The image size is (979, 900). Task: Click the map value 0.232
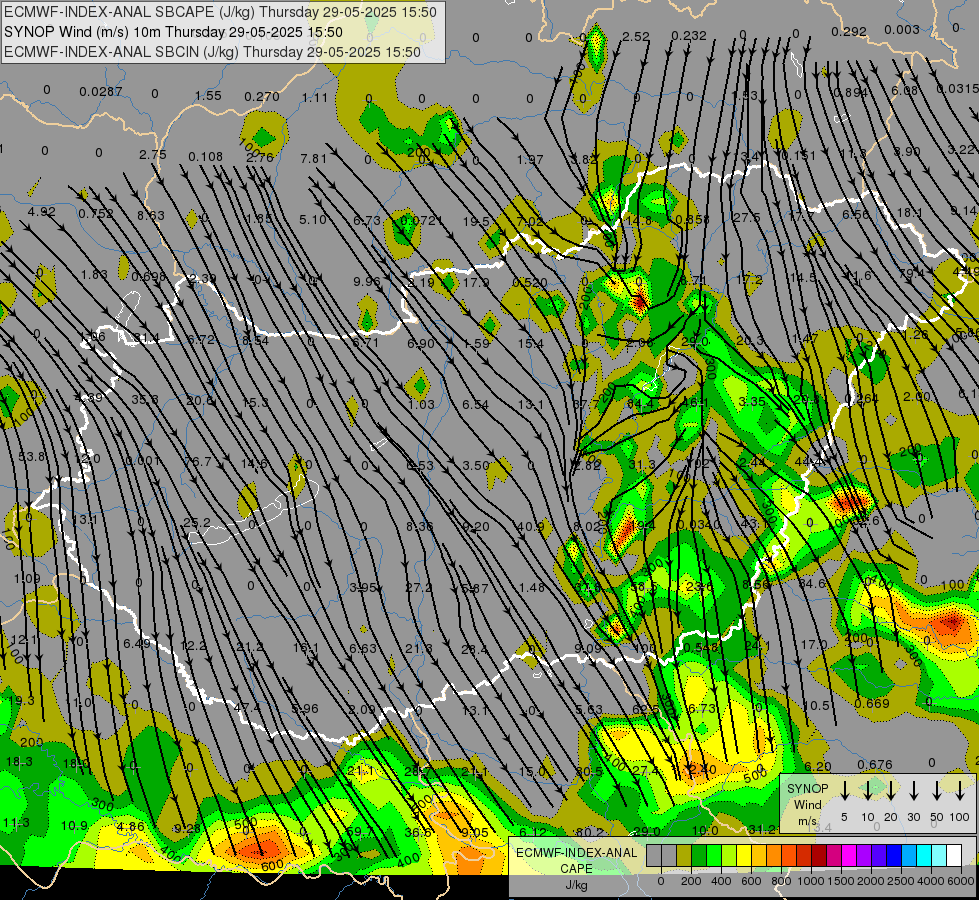689,36
